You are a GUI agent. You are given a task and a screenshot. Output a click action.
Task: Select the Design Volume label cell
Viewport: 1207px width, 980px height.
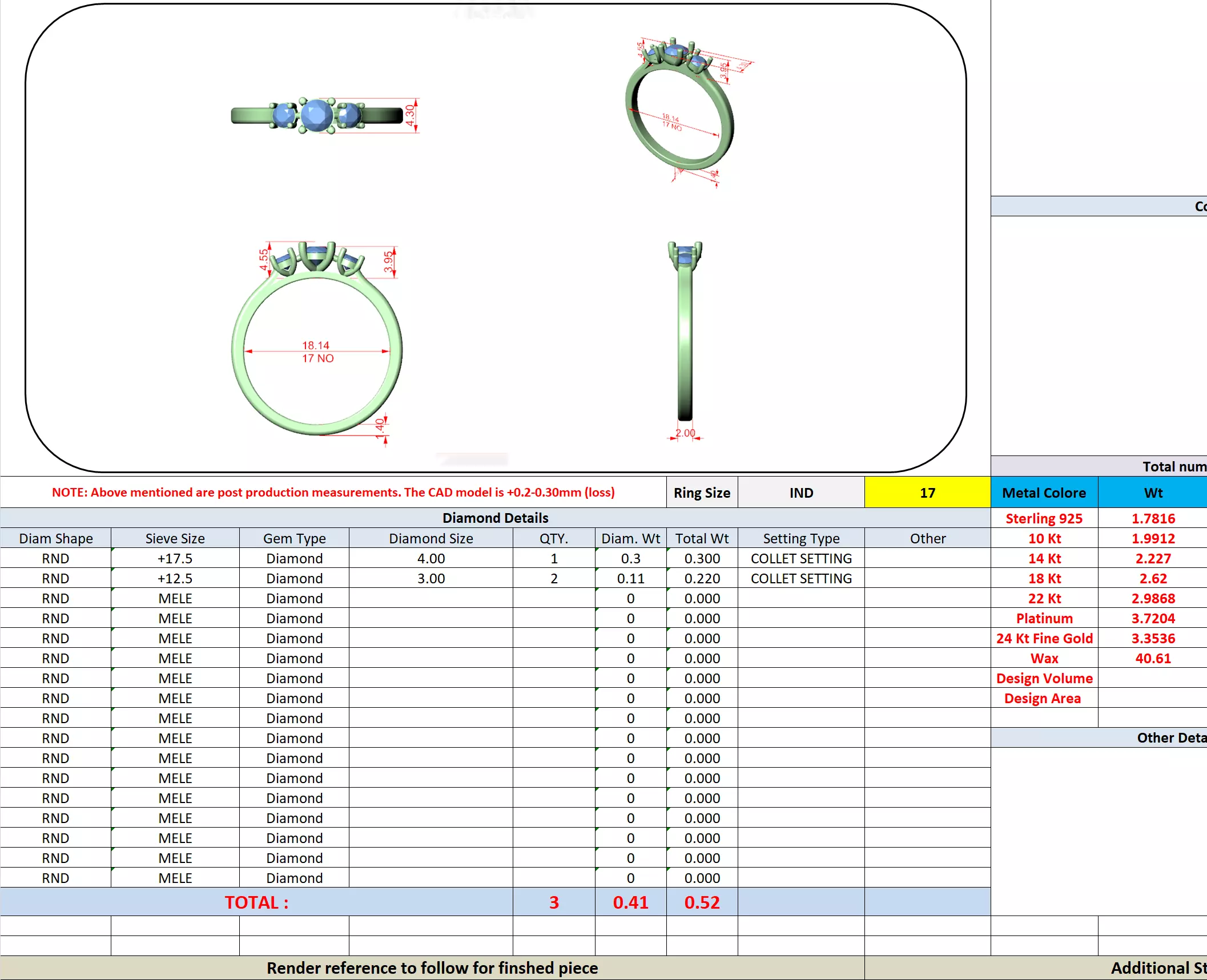click(1044, 678)
